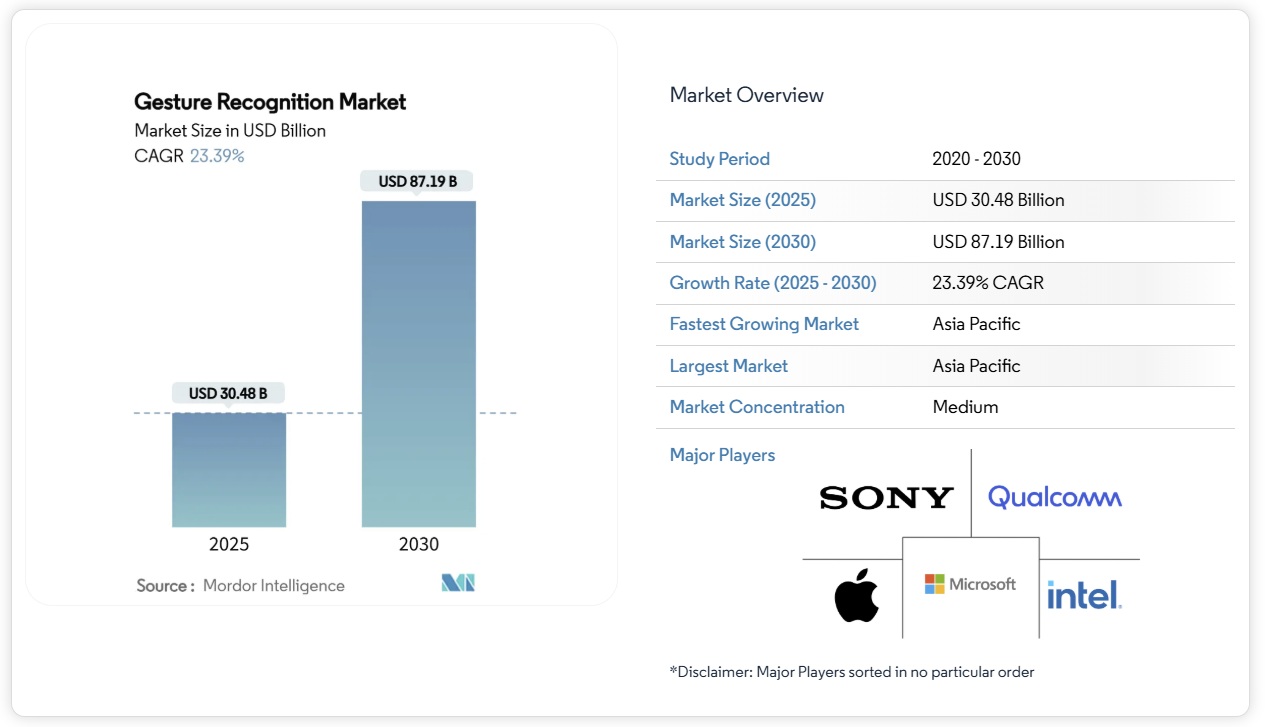
Task: Click the Study Period row label
Action: coord(720,159)
